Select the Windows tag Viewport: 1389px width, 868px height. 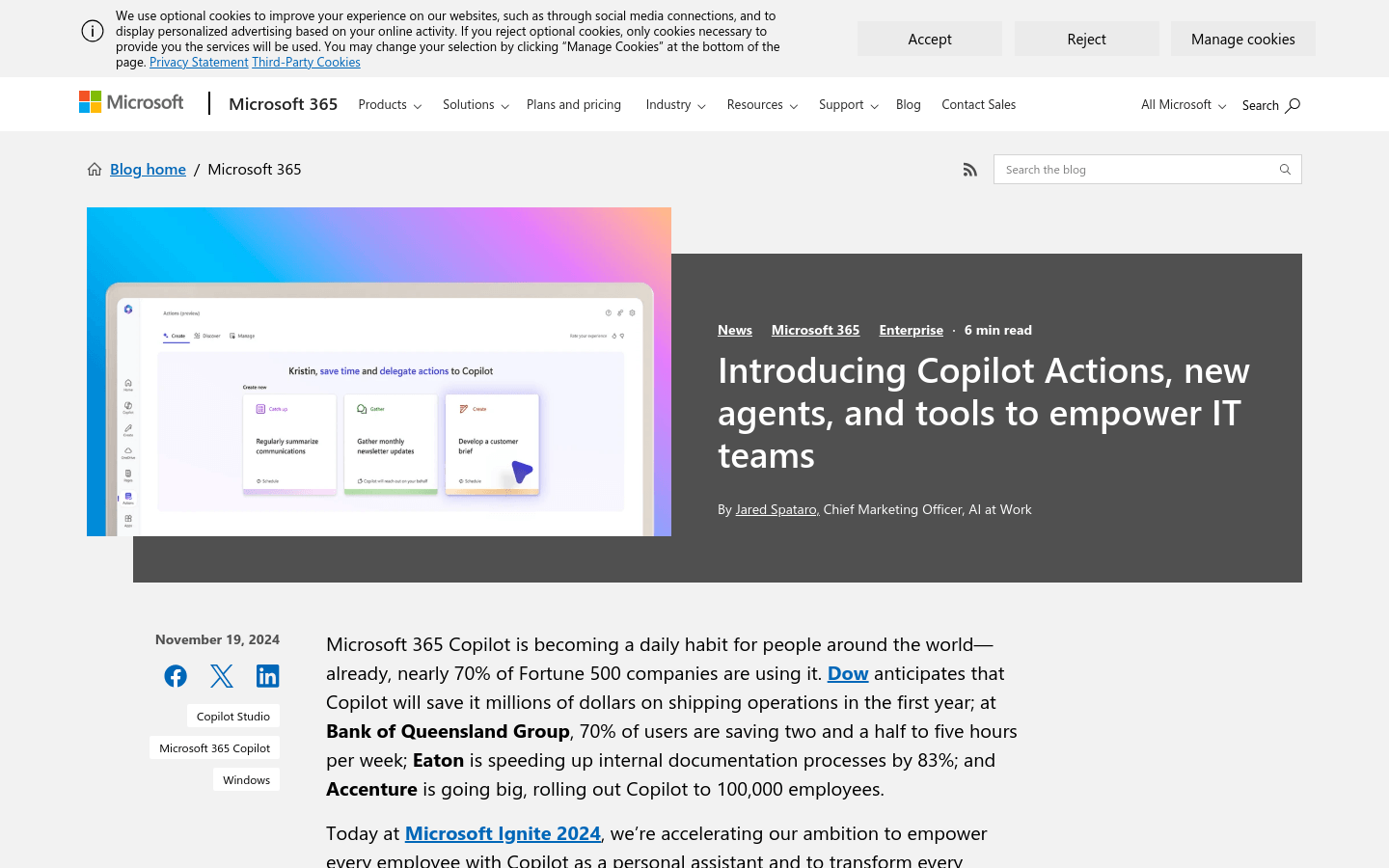coord(247,779)
